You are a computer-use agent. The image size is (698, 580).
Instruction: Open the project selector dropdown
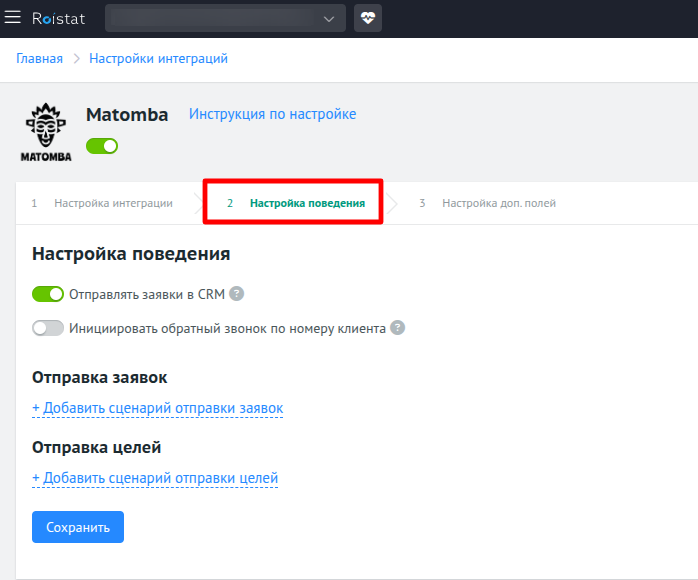[224, 18]
